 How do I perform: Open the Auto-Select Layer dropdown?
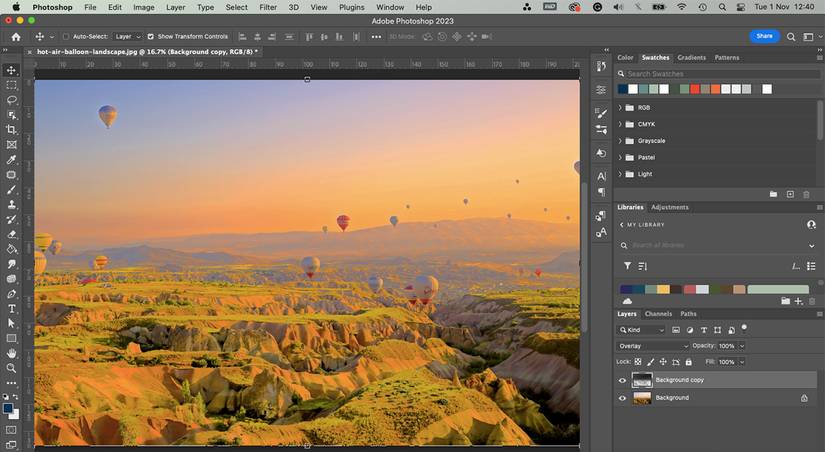(128, 37)
